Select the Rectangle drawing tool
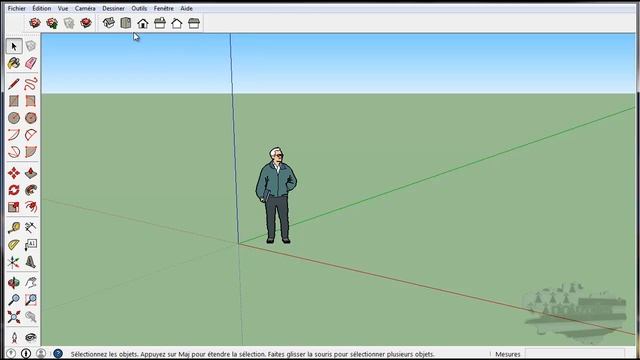Image resolution: width=640 pixels, height=360 pixels. (14, 101)
